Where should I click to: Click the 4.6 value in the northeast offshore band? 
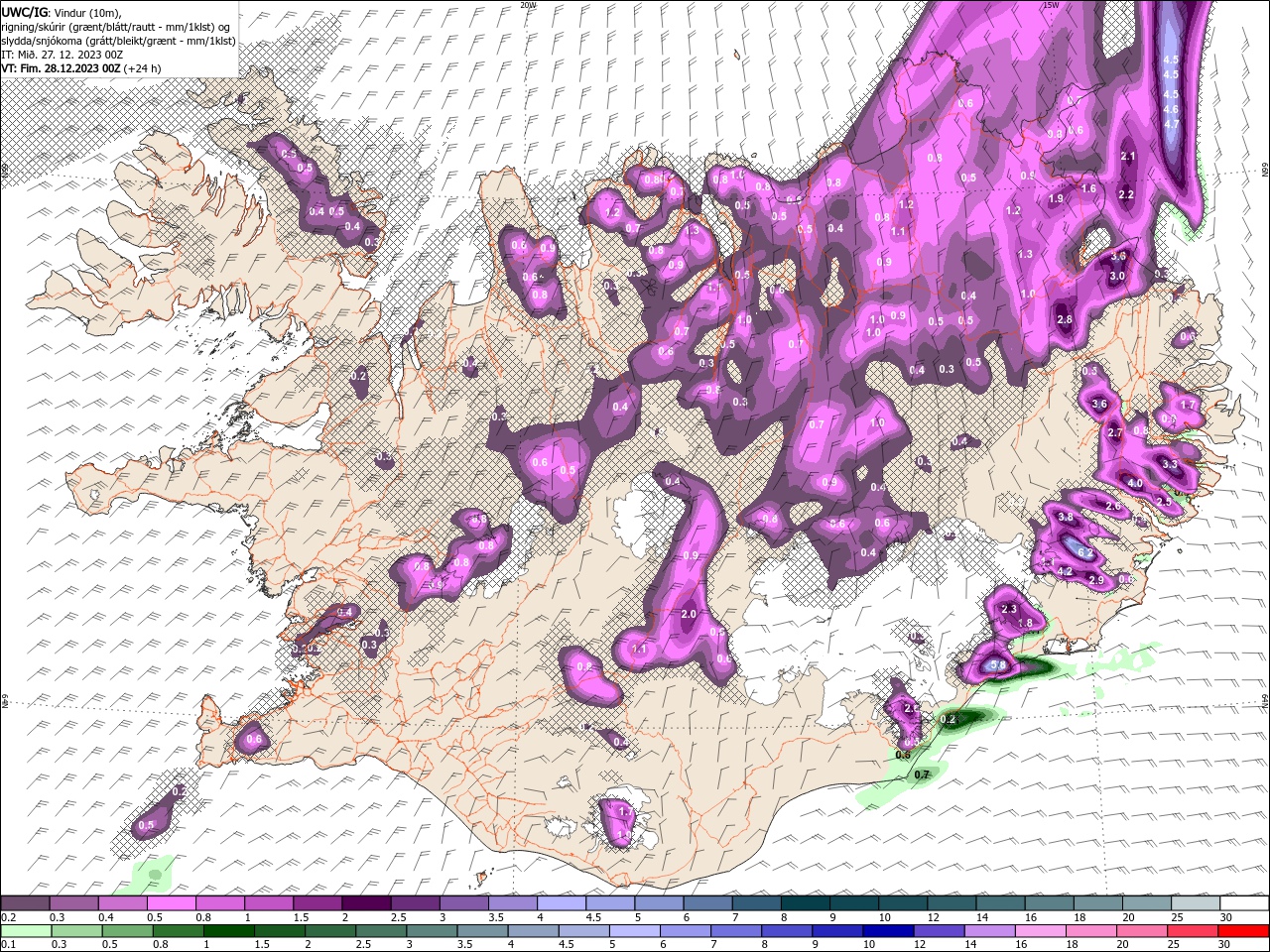click(1171, 109)
